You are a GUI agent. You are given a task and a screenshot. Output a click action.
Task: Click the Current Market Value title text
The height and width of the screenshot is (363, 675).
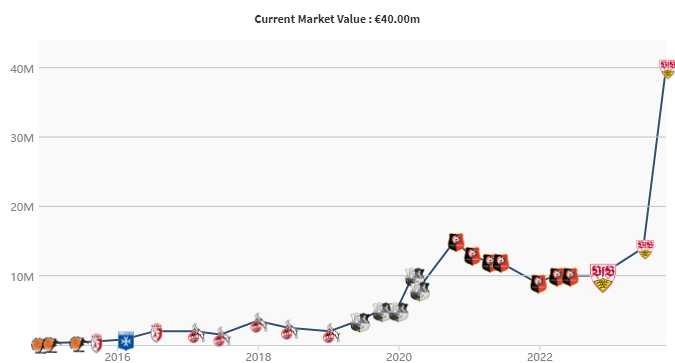tap(337, 19)
